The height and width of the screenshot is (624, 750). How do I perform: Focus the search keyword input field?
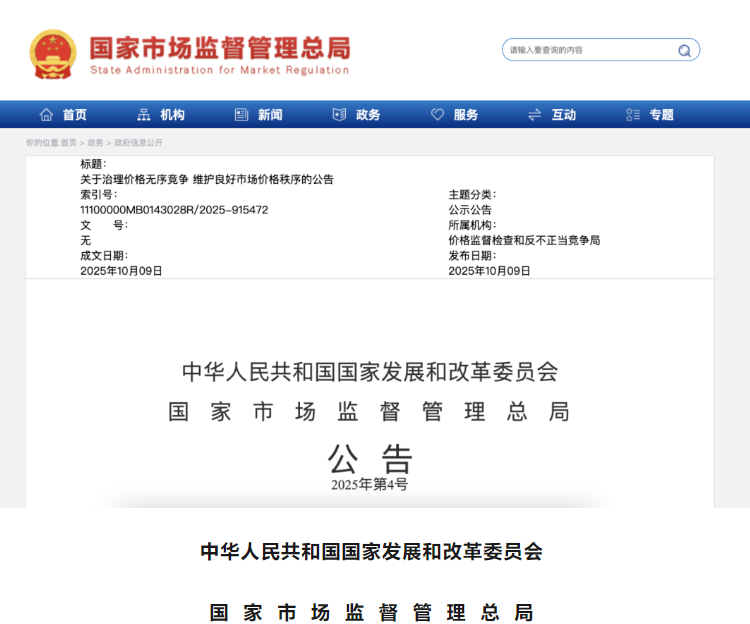point(588,50)
